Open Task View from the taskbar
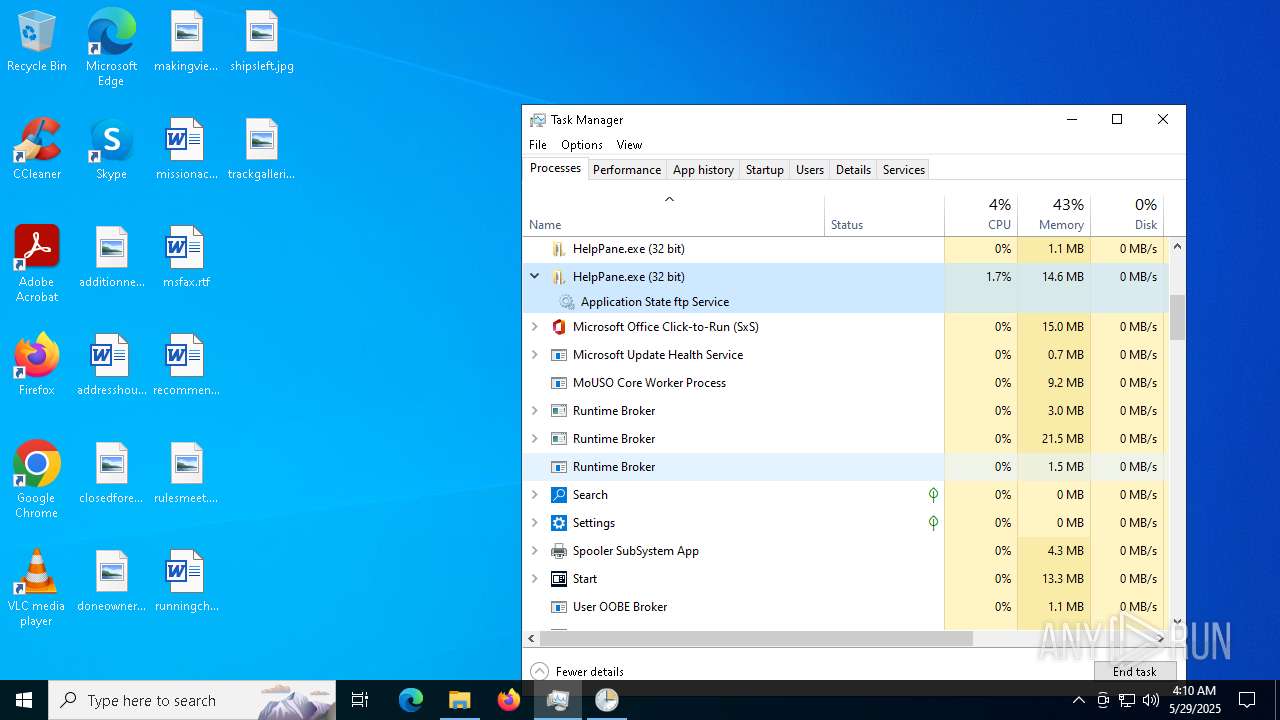Screen dimensions: 1280x720 point(360,700)
